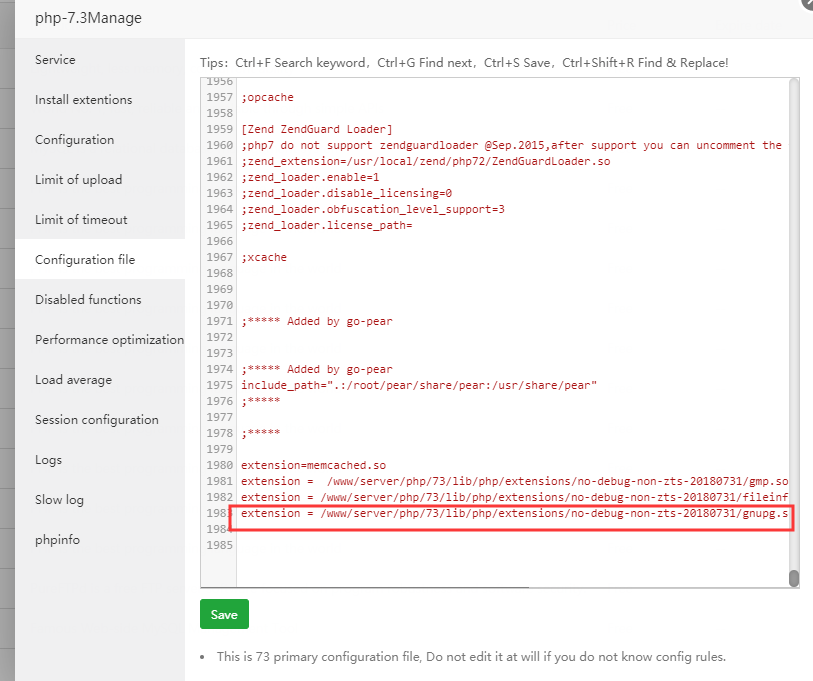Select Install extentions in sidebar
The image size is (813, 681).
(83, 100)
